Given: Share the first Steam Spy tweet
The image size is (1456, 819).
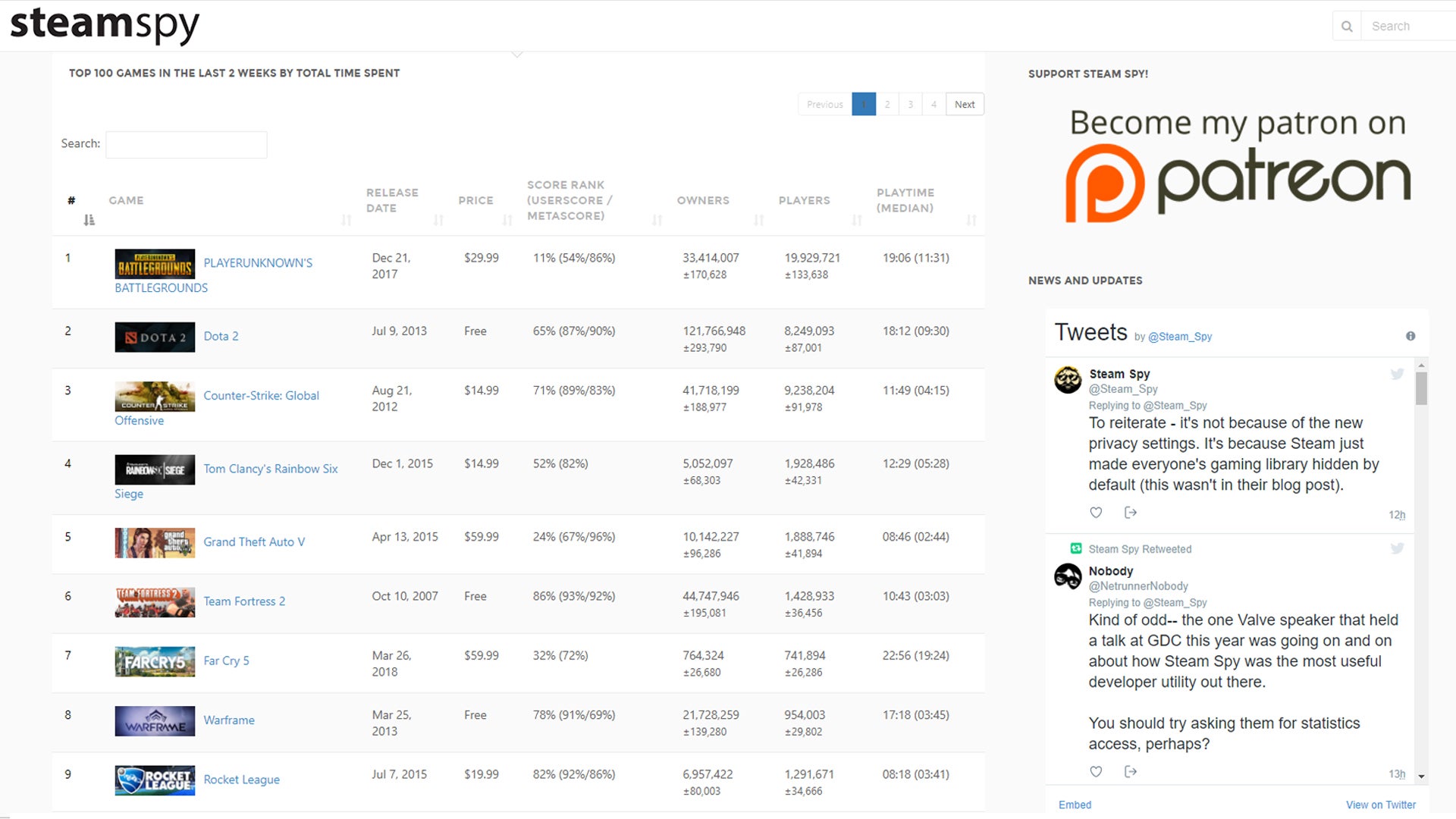Looking at the screenshot, I should 1130,513.
